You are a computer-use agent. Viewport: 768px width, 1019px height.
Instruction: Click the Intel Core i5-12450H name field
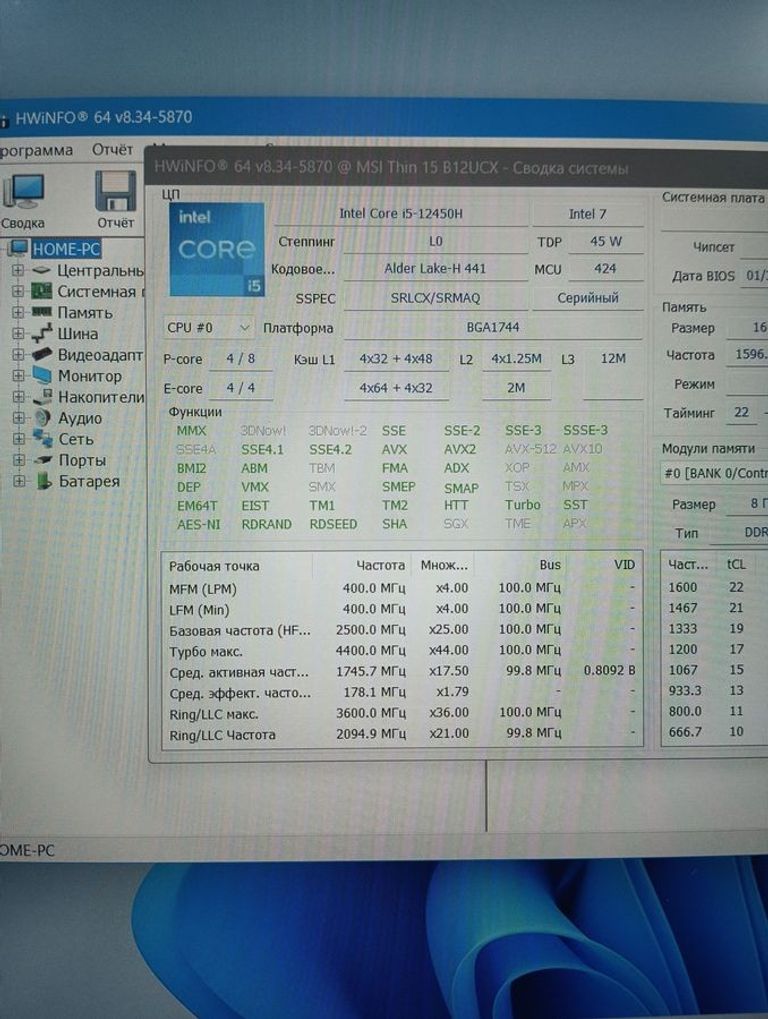[x=399, y=213]
